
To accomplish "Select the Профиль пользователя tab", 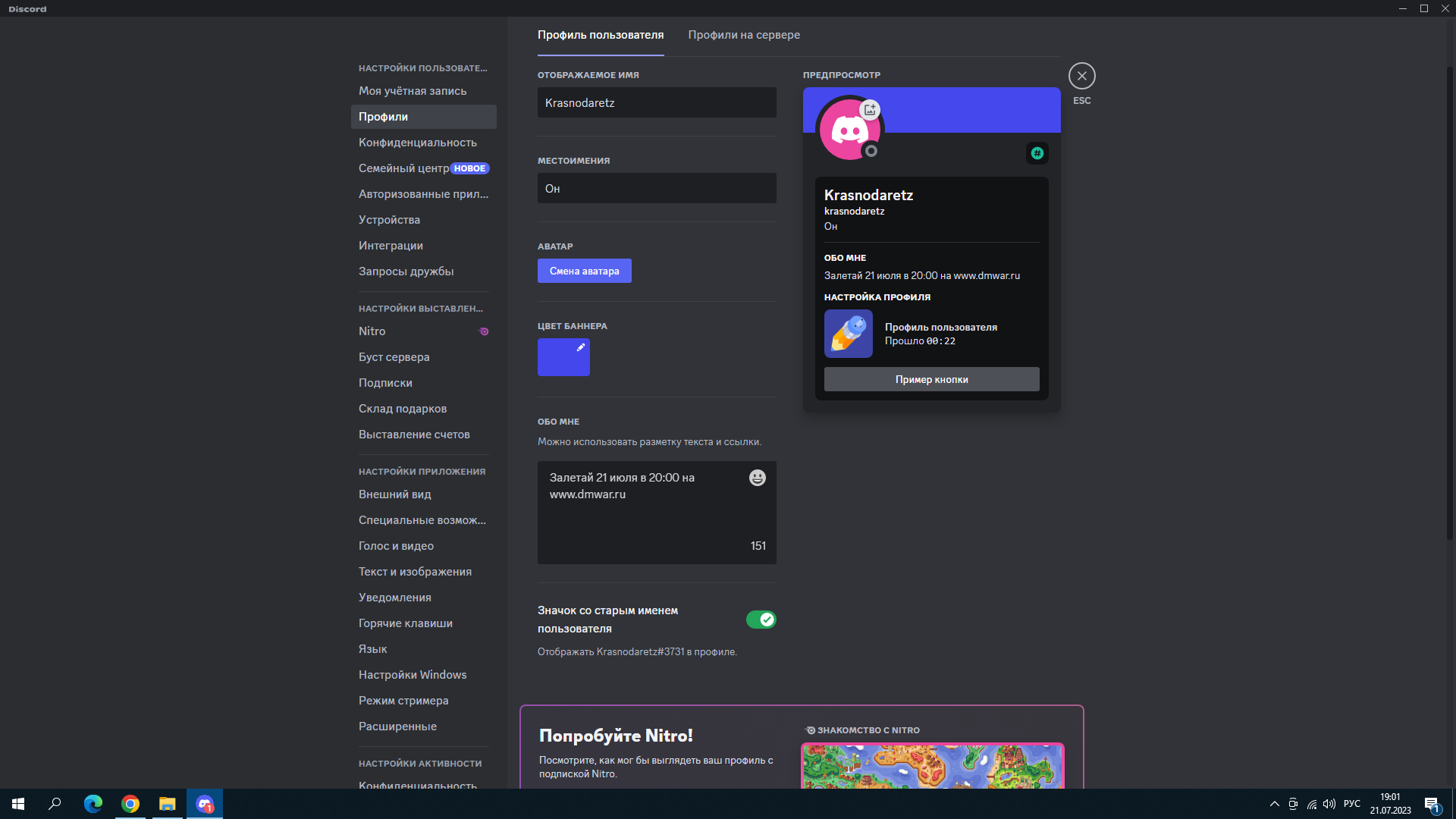I will (601, 35).
